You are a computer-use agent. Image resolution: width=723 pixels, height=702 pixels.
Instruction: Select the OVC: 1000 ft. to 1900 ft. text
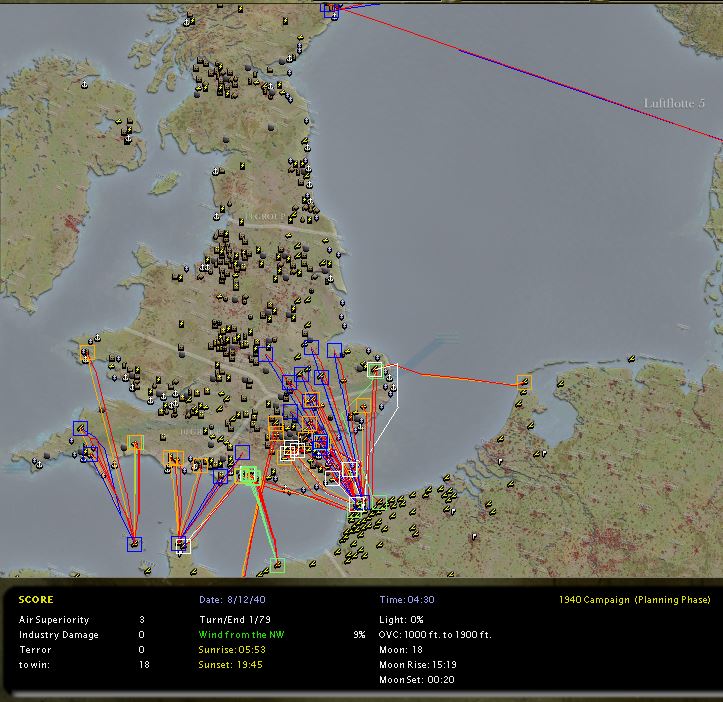[435, 635]
